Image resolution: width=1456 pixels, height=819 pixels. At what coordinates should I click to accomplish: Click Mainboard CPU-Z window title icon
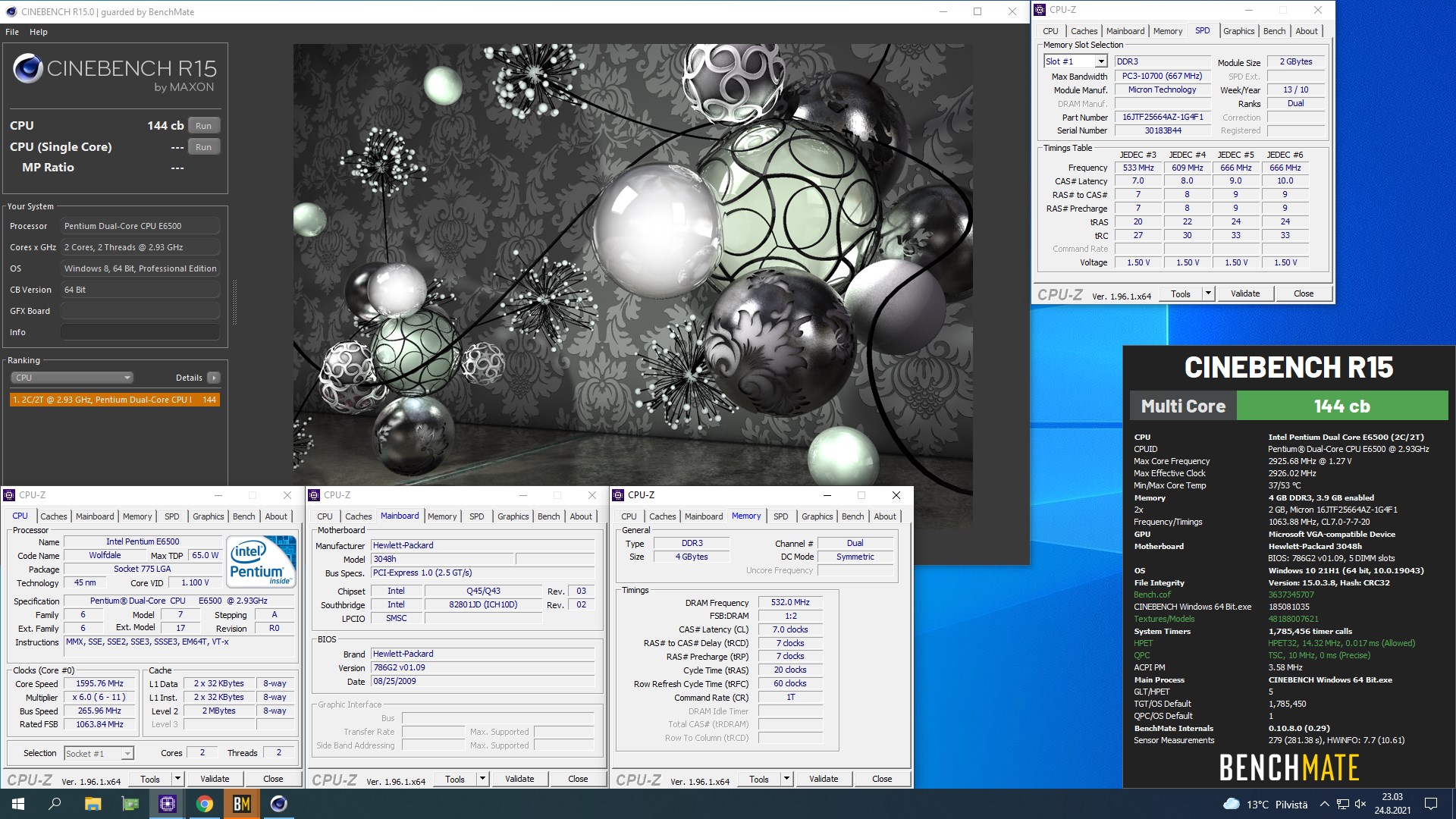(314, 495)
